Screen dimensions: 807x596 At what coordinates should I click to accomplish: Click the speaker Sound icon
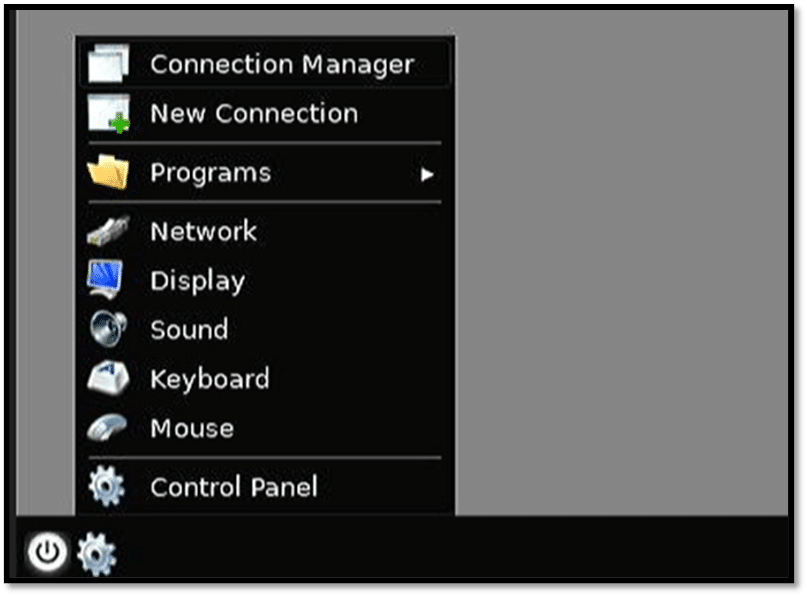pyautogui.click(x=108, y=329)
